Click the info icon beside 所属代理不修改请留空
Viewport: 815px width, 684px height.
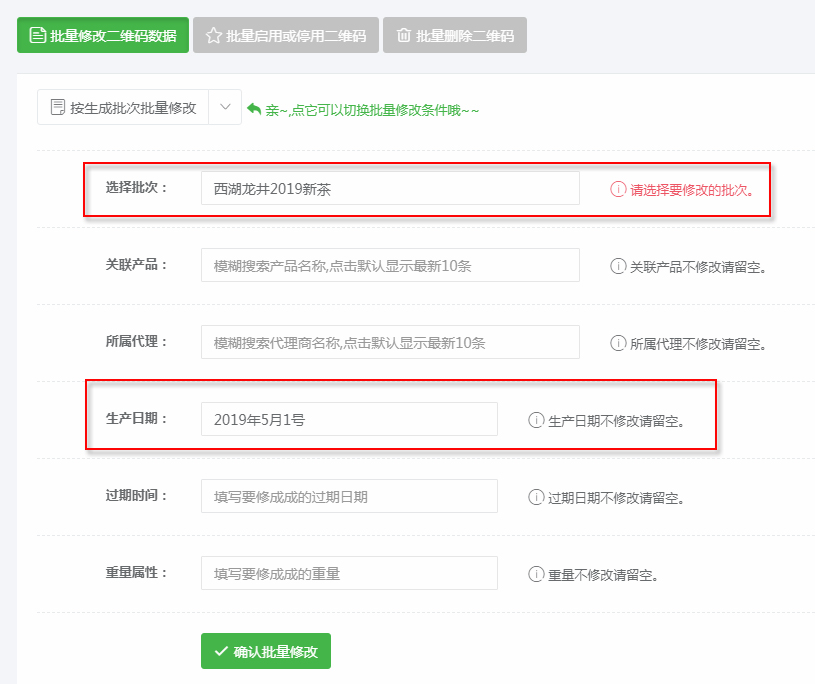(617, 343)
